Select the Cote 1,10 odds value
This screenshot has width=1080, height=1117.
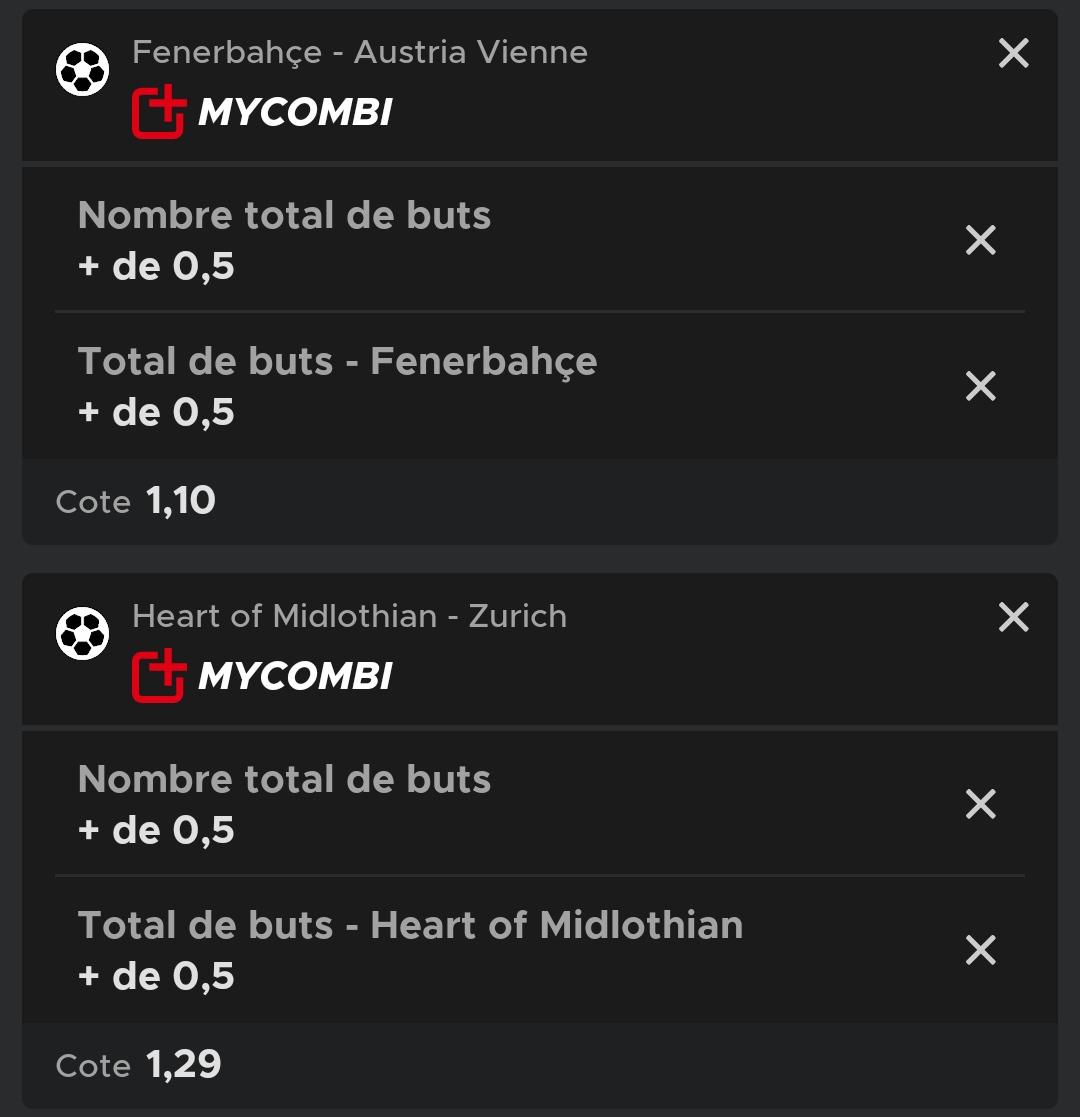coord(180,501)
